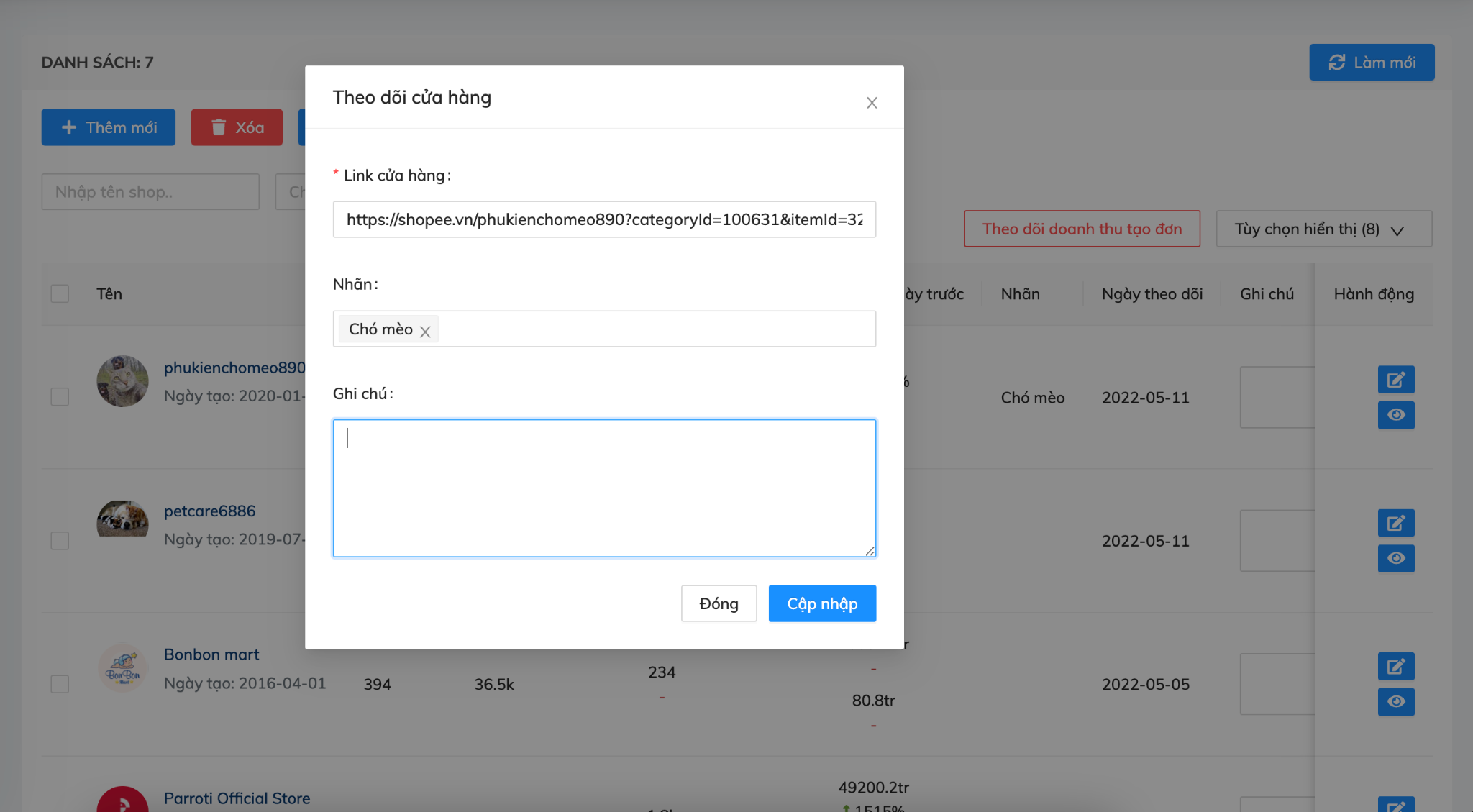Open the edit icon for Parroti Official Store

pyautogui.click(x=1396, y=806)
